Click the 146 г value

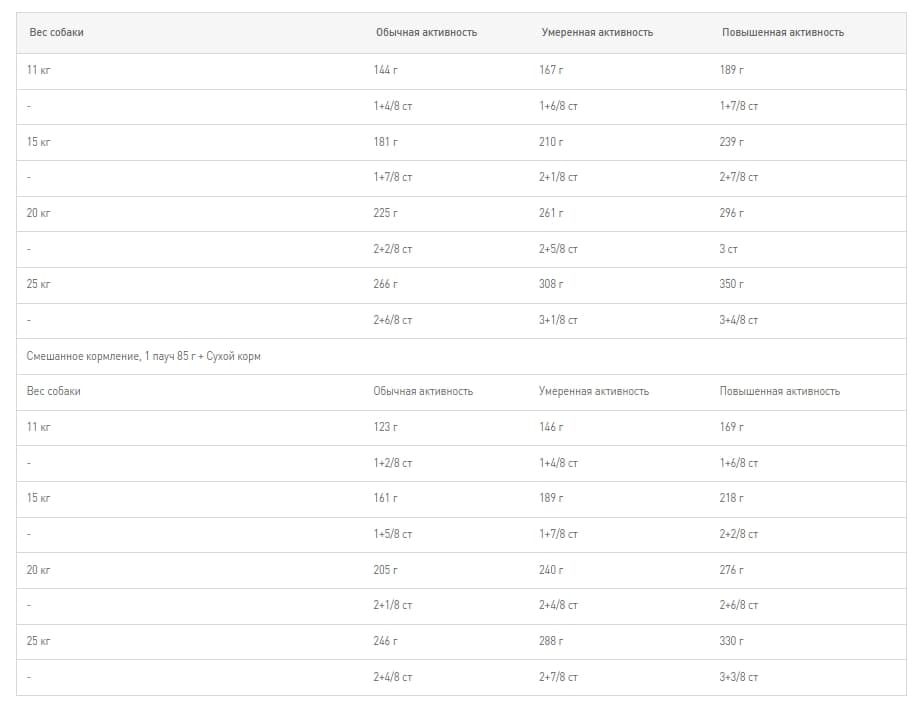[x=551, y=427]
